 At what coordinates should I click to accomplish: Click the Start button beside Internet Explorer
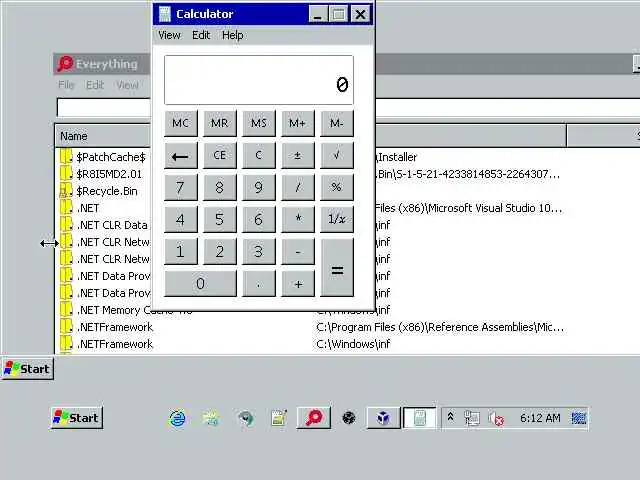click(77, 418)
